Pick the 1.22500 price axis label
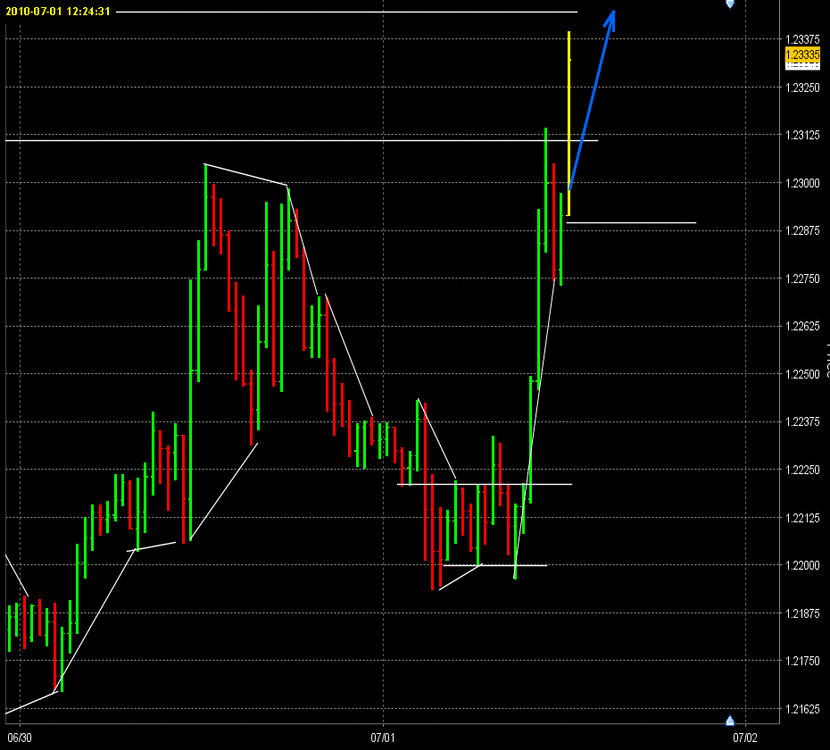 [x=802, y=374]
